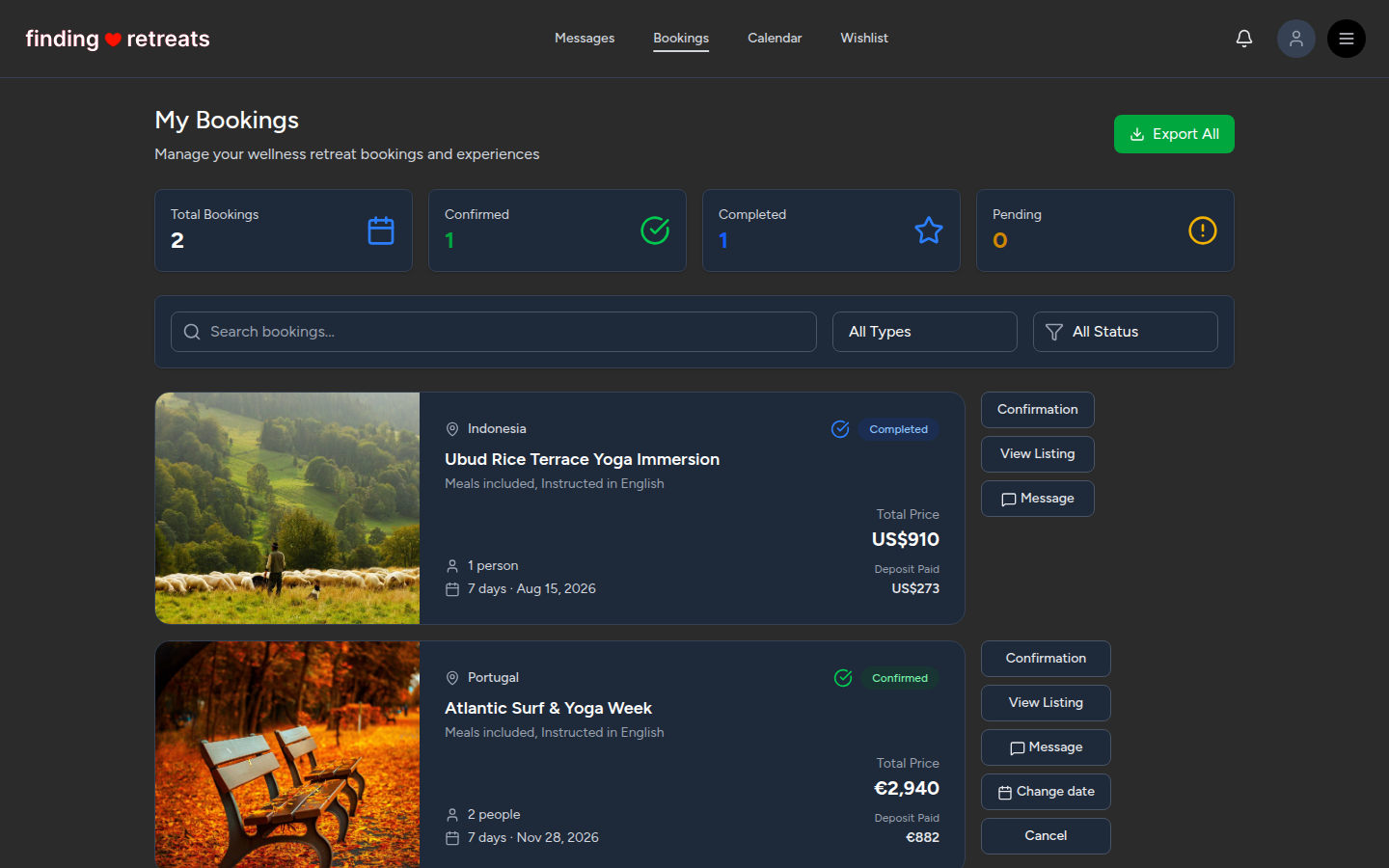
Task: Open Confirmation for the Atlantic Surf booking
Action: pos(1046,659)
